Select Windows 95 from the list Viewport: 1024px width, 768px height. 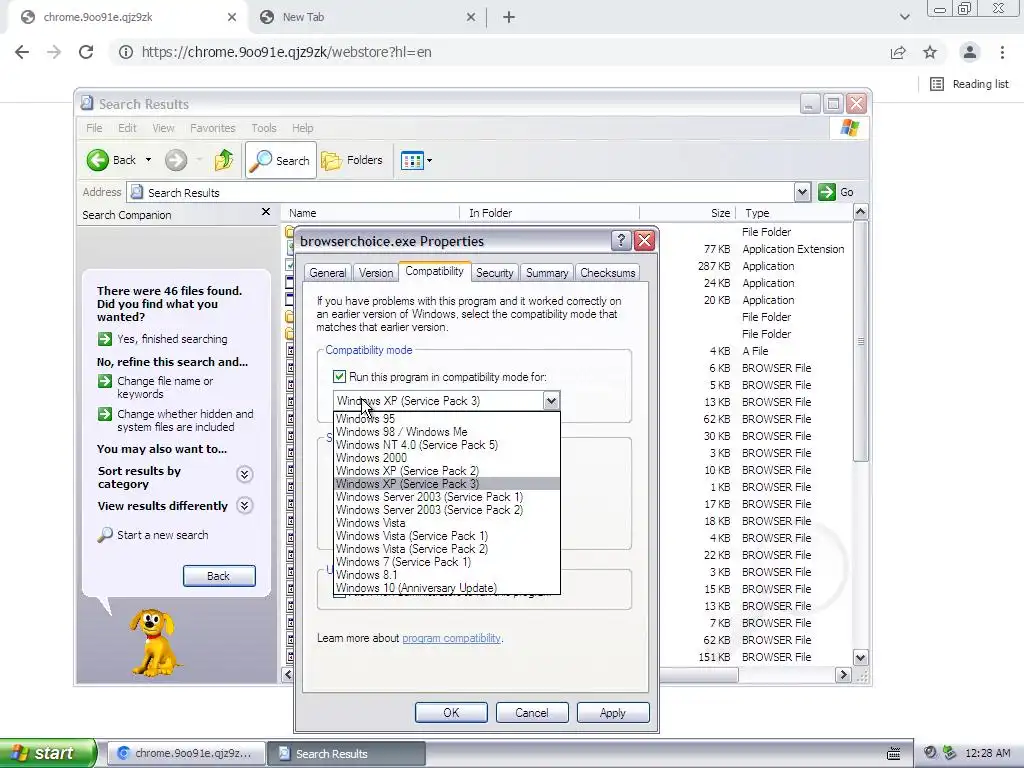pos(447,419)
